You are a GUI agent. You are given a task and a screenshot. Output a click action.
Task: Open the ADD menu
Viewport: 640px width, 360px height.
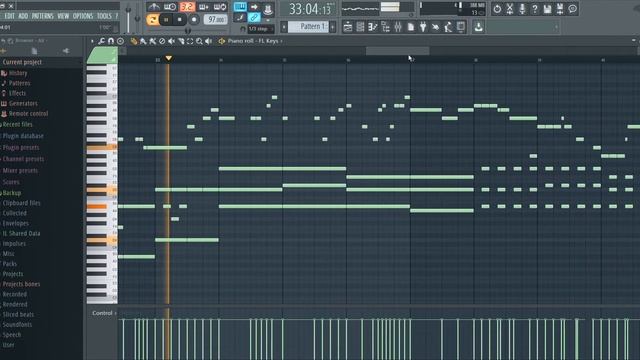click(x=23, y=16)
